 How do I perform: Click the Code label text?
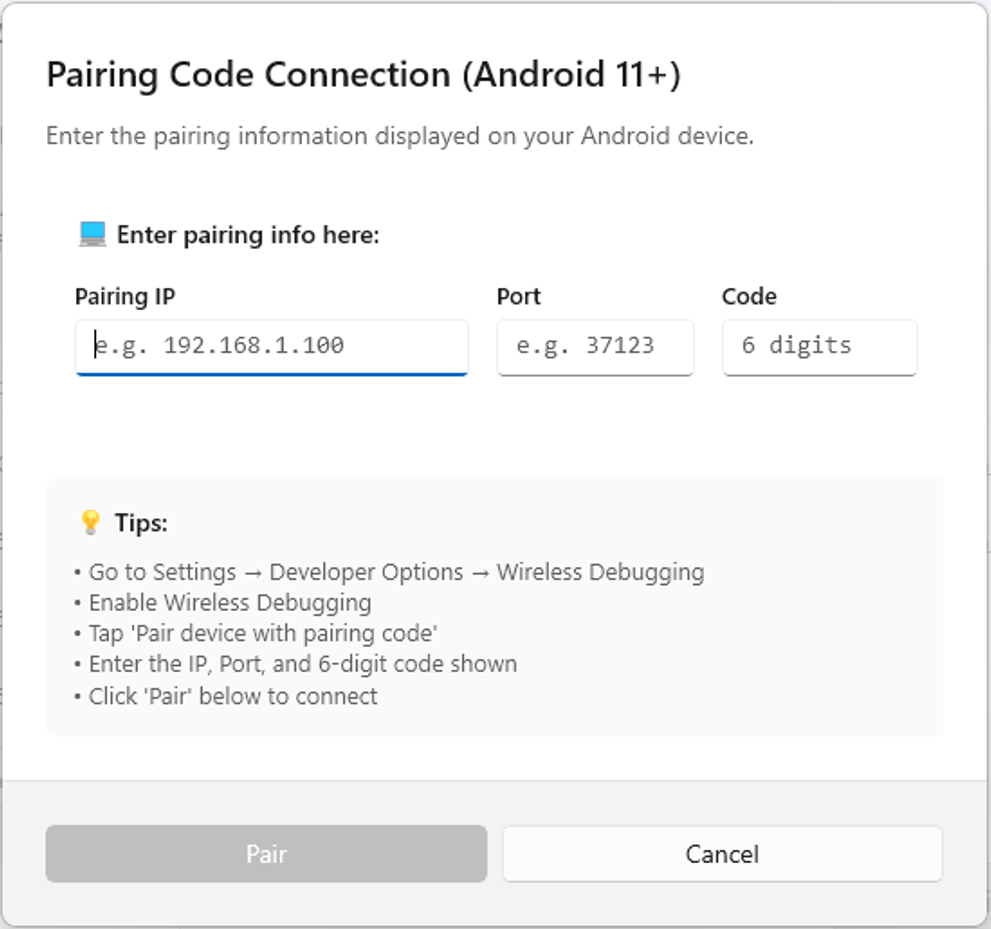tap(749, 296)
